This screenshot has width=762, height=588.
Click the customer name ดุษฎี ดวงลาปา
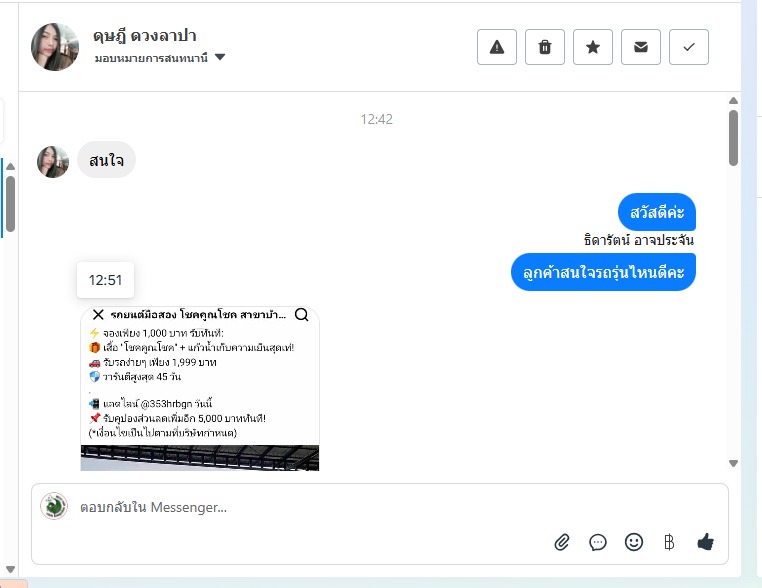[145, 35]
